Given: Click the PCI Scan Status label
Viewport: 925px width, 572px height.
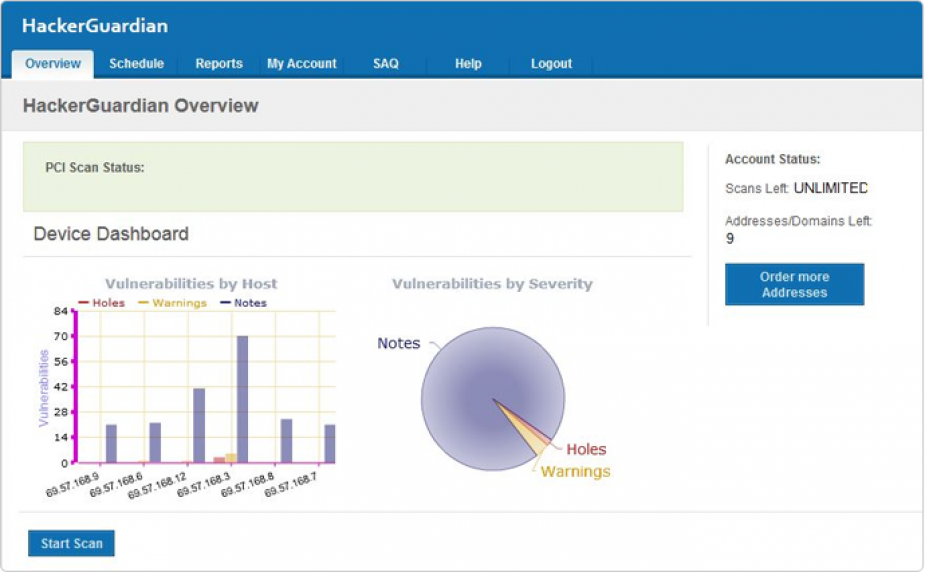Looking at the screenshot, I should (x=95, y=167).
